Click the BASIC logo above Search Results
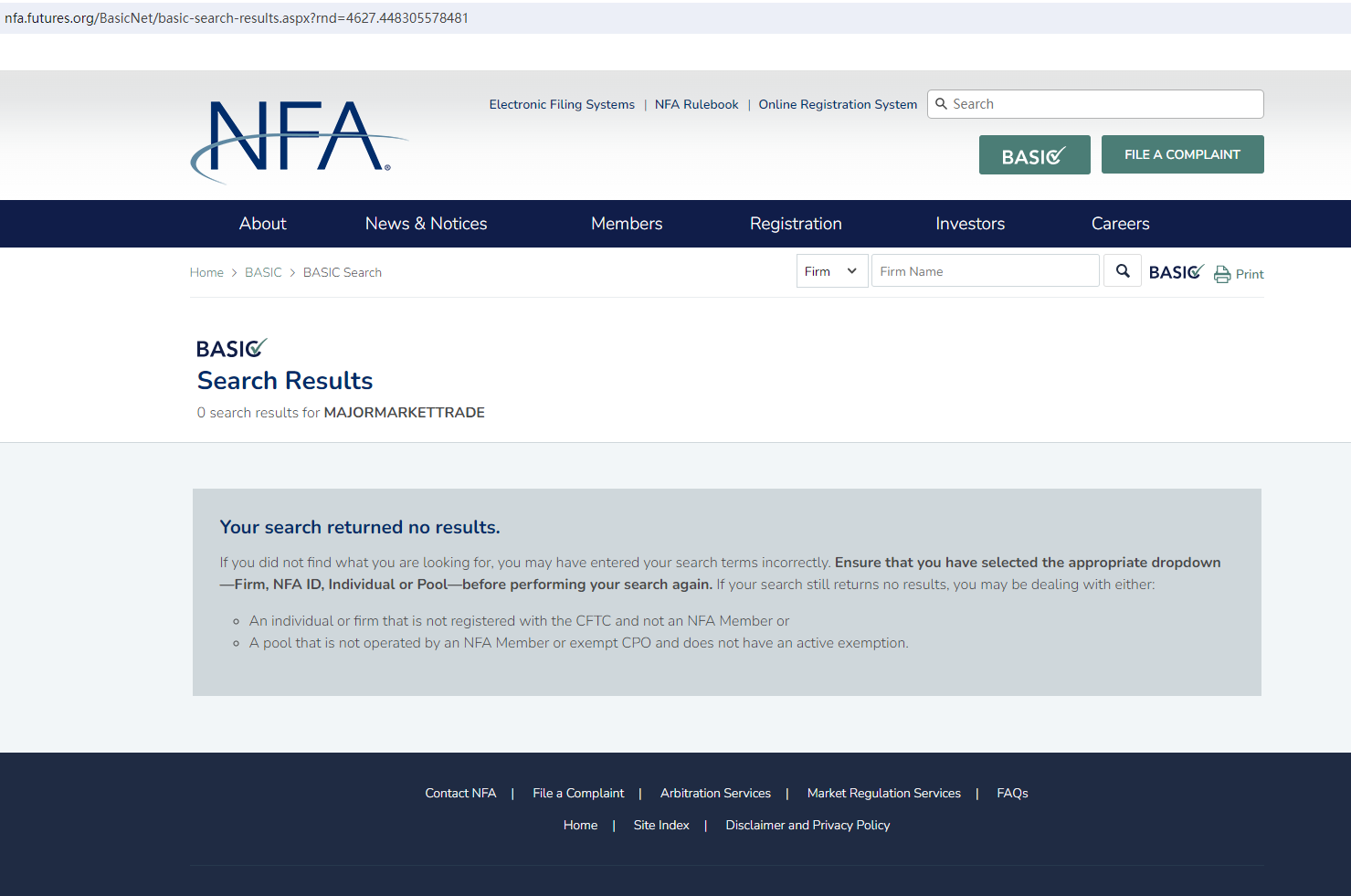This screenshot has height=896, width=1351. (231, 348)
